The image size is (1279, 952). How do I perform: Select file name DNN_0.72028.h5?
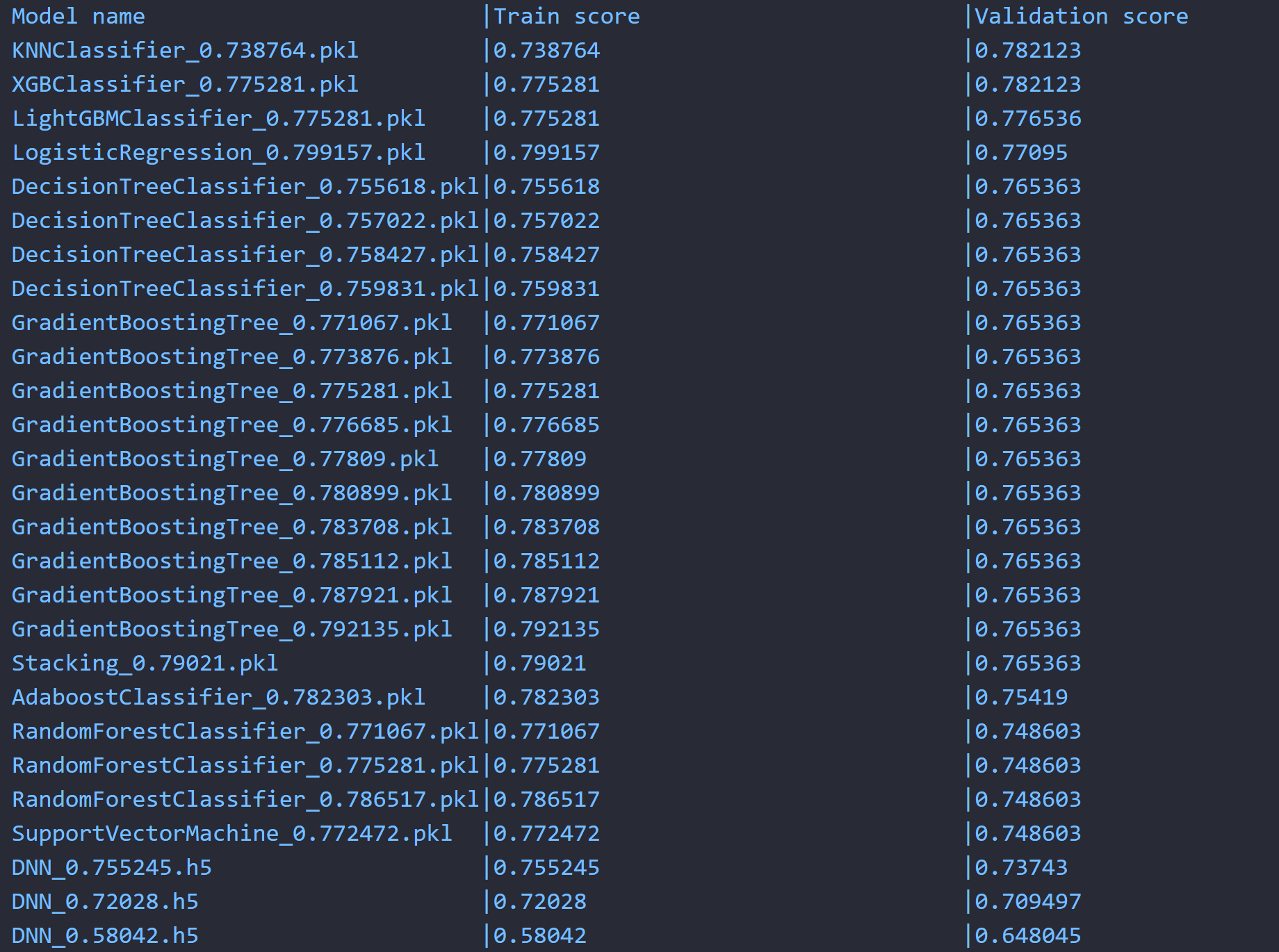[105, 902]
